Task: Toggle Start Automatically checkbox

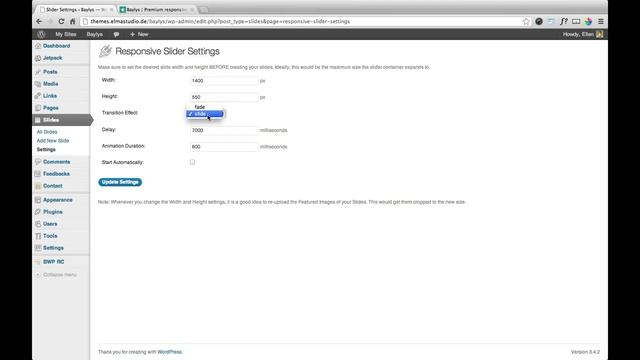Action: pos(192,162)
